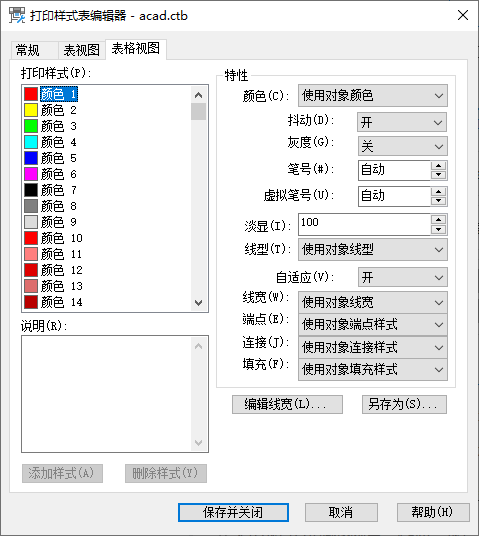Screen dimensions: 479x536
Task: Select plot style 颜色 1
Action: pyautogui.click(x=59, y=94)
